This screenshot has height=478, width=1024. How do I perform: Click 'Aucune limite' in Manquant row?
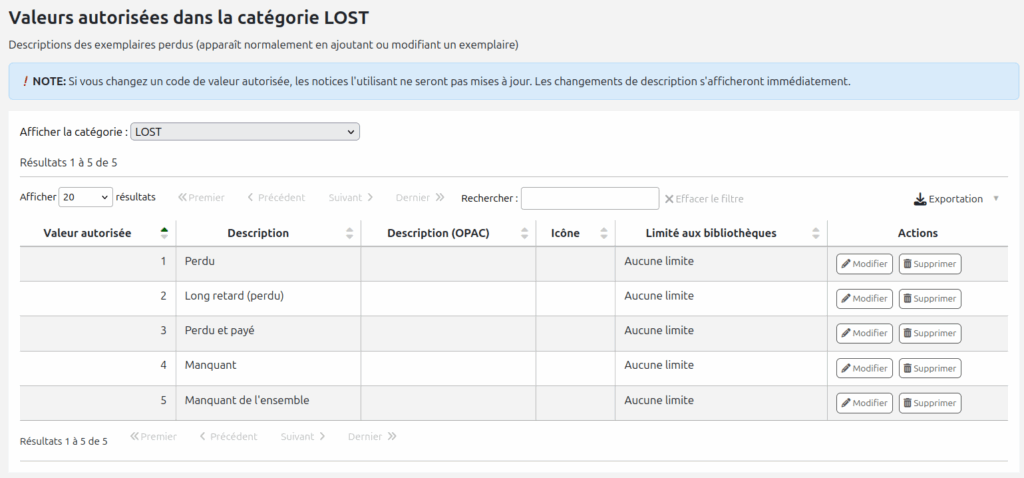[x=659, y=365]
